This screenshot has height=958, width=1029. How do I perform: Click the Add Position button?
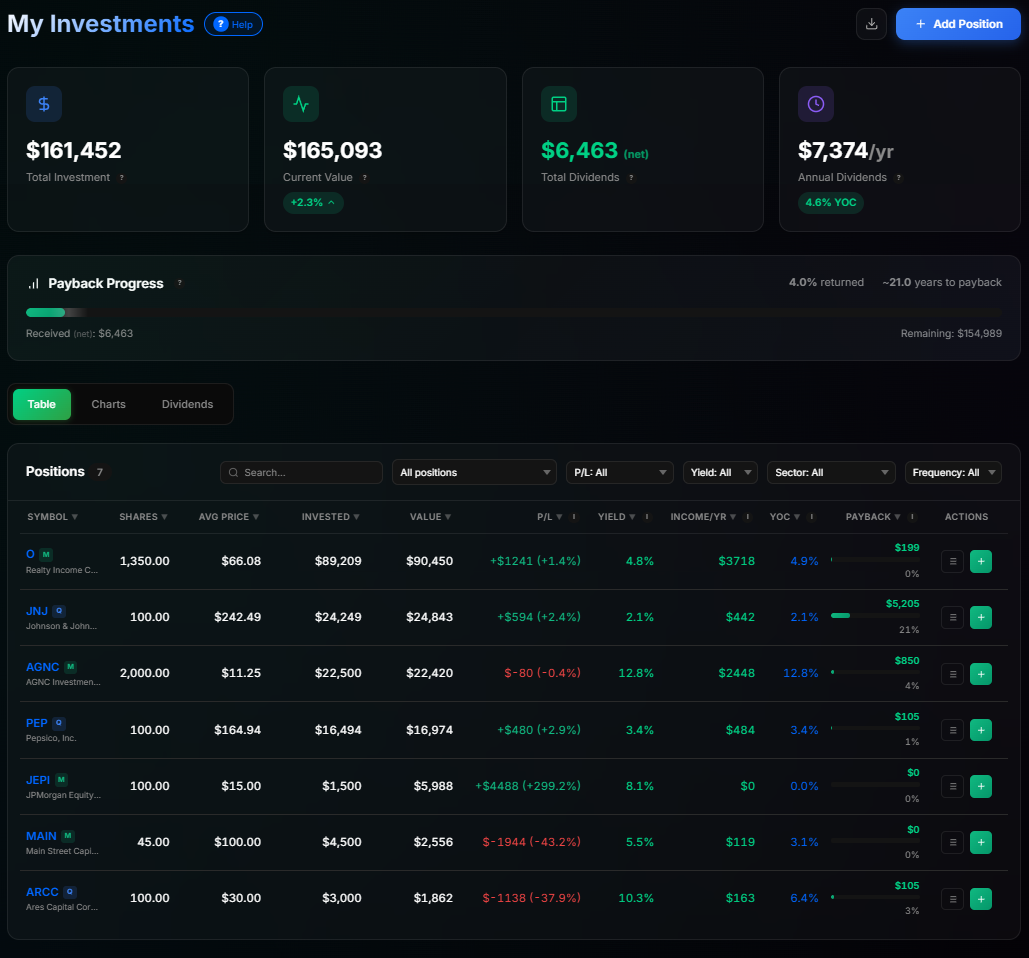pos(958,23)
